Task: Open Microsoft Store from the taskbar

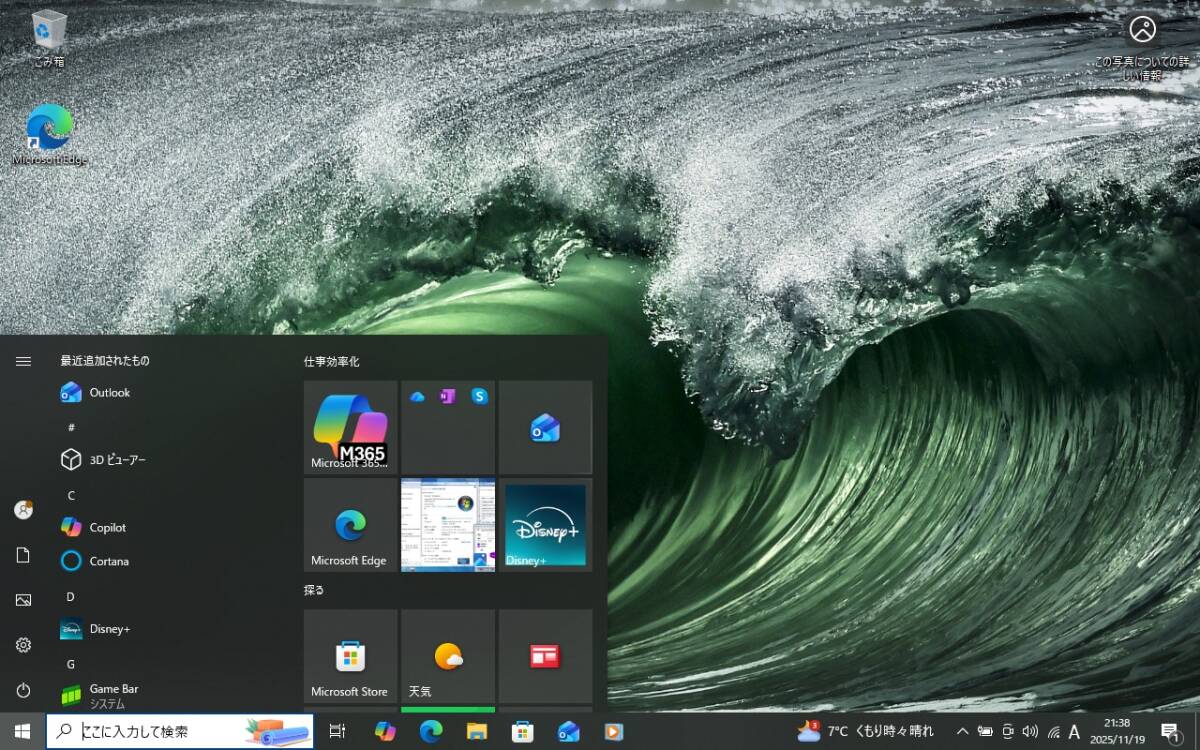Action: 523,731
